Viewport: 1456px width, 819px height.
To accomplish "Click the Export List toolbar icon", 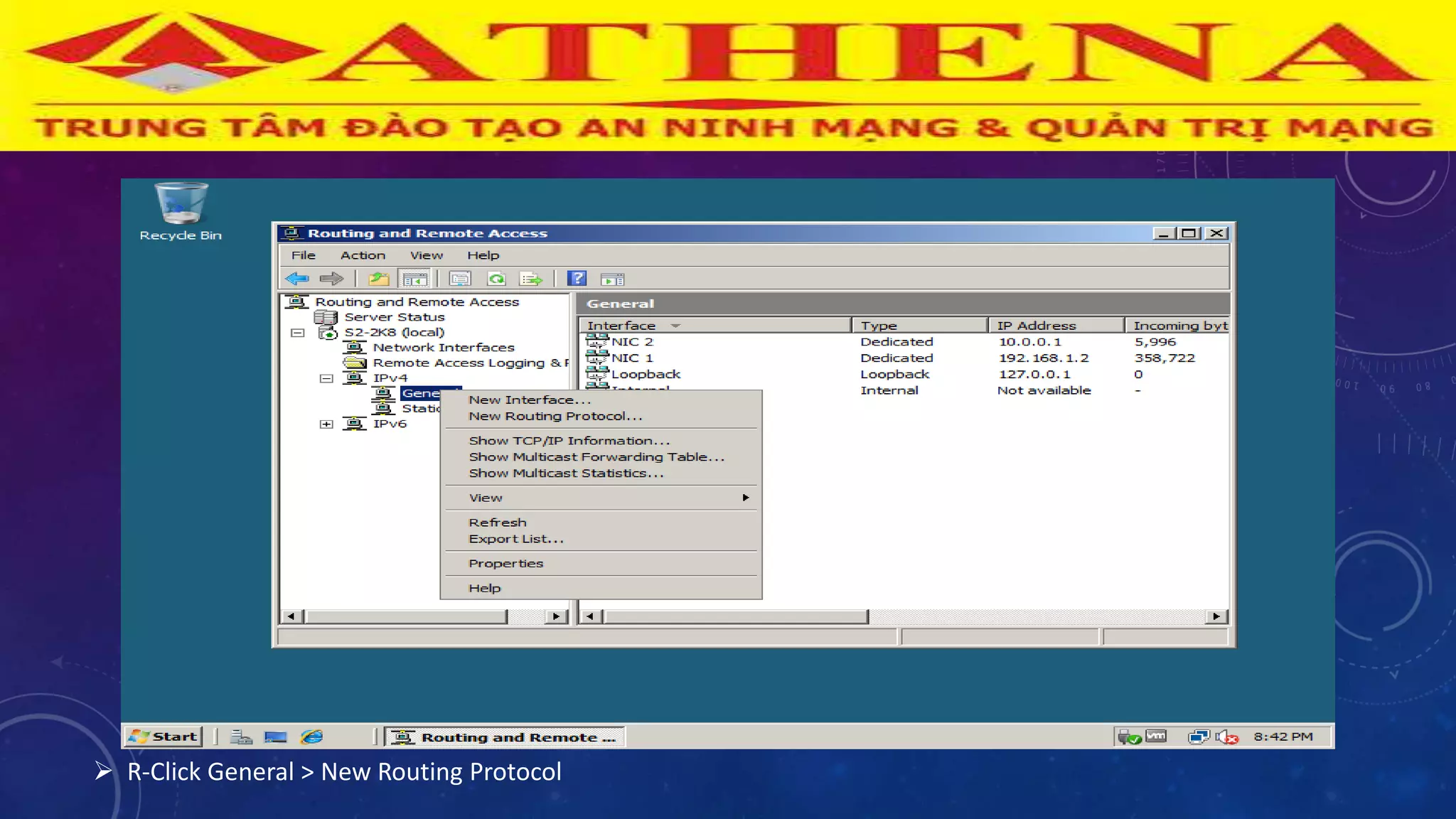I will click(x=531, y=279).
